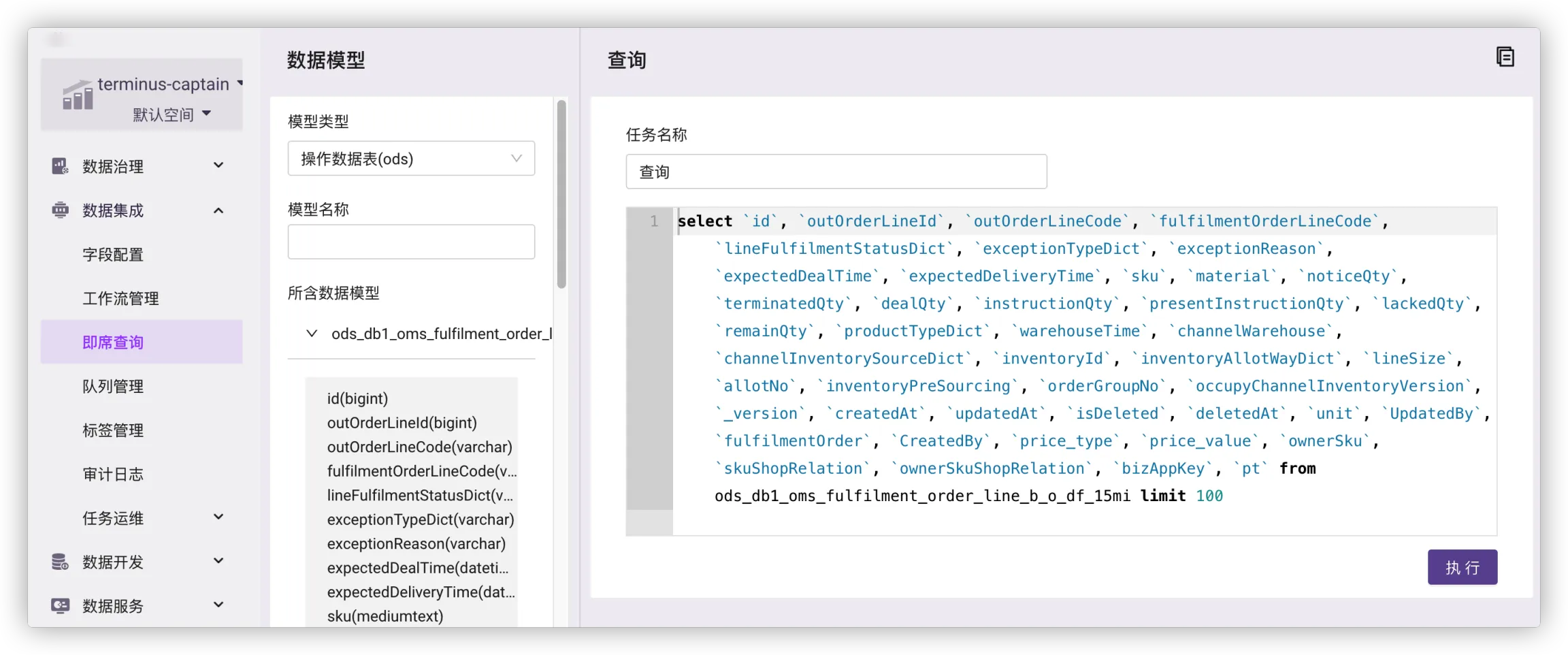Open 审计日志 menu entry
The width and height of the screenshot is (1568, 655).
[x=113, y=474]
